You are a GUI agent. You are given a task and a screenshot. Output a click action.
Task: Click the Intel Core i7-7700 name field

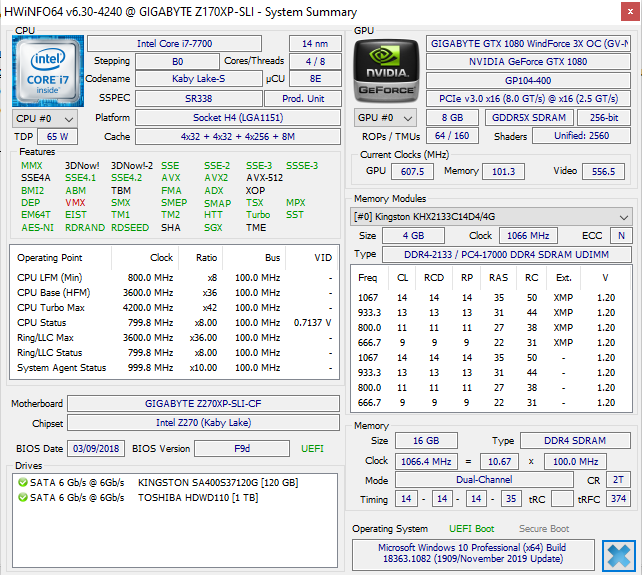coord(174,43)
